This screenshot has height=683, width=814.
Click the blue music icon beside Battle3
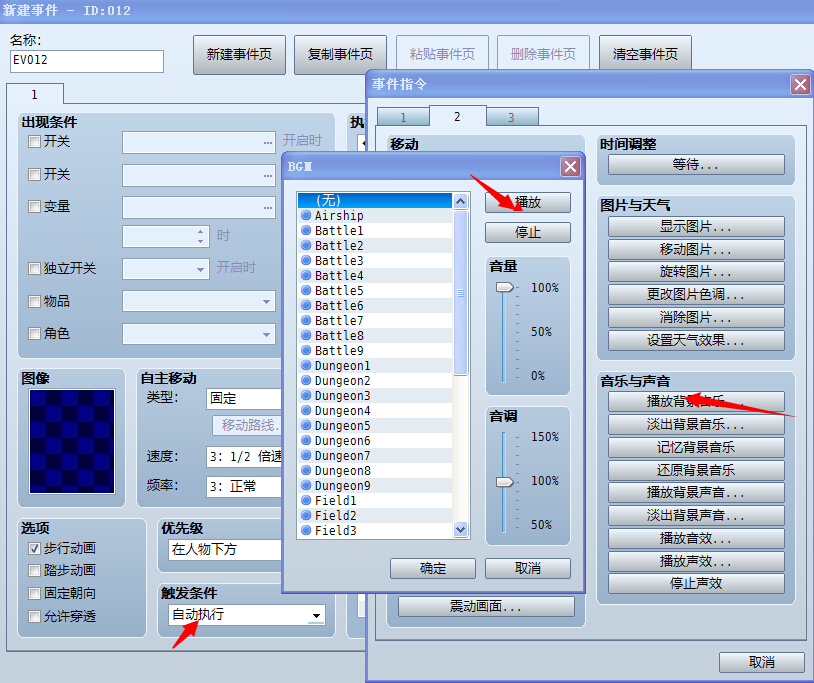click(306, 261)
